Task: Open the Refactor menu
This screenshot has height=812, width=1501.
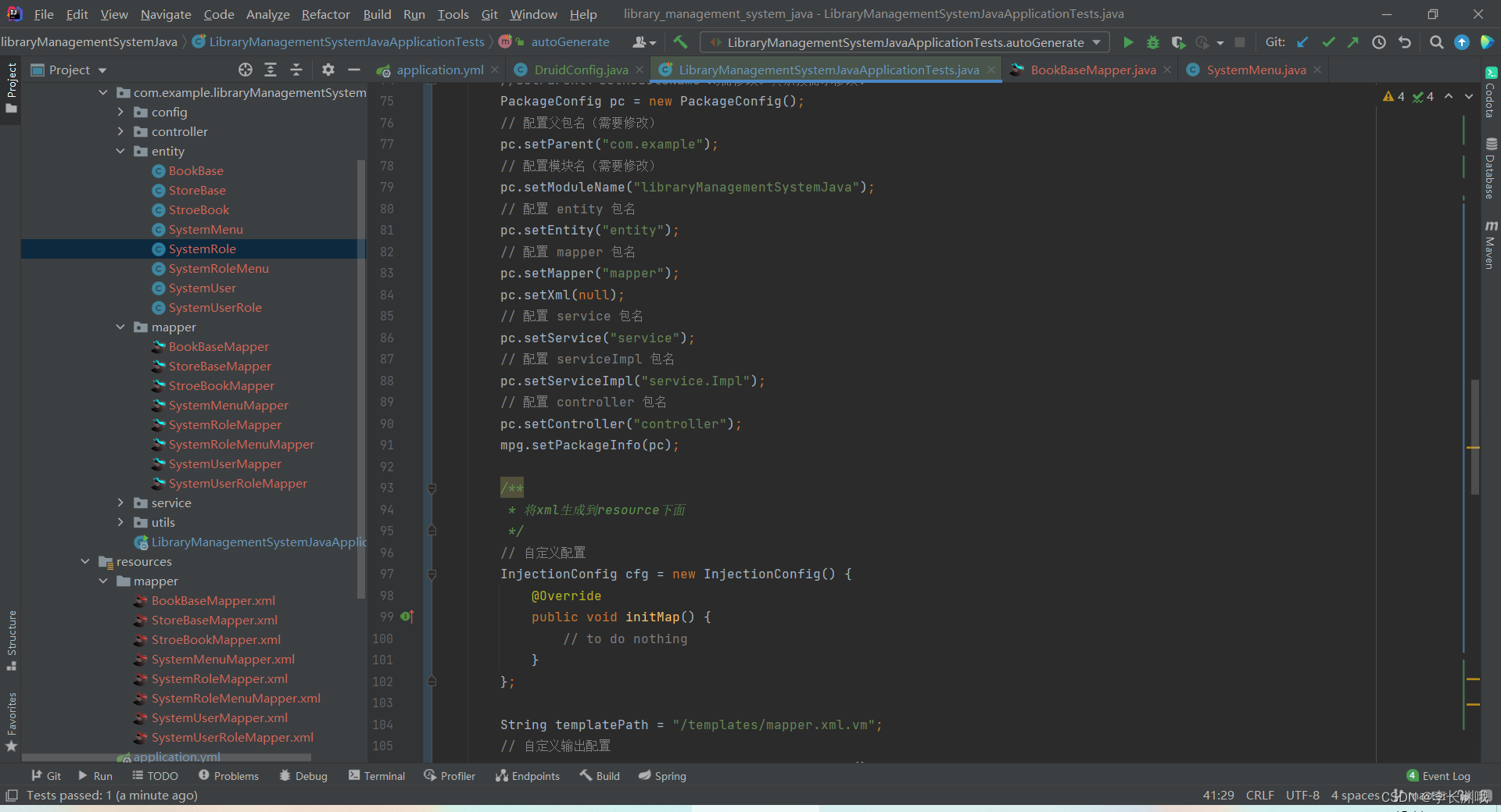Action: [x=325, y=14]
